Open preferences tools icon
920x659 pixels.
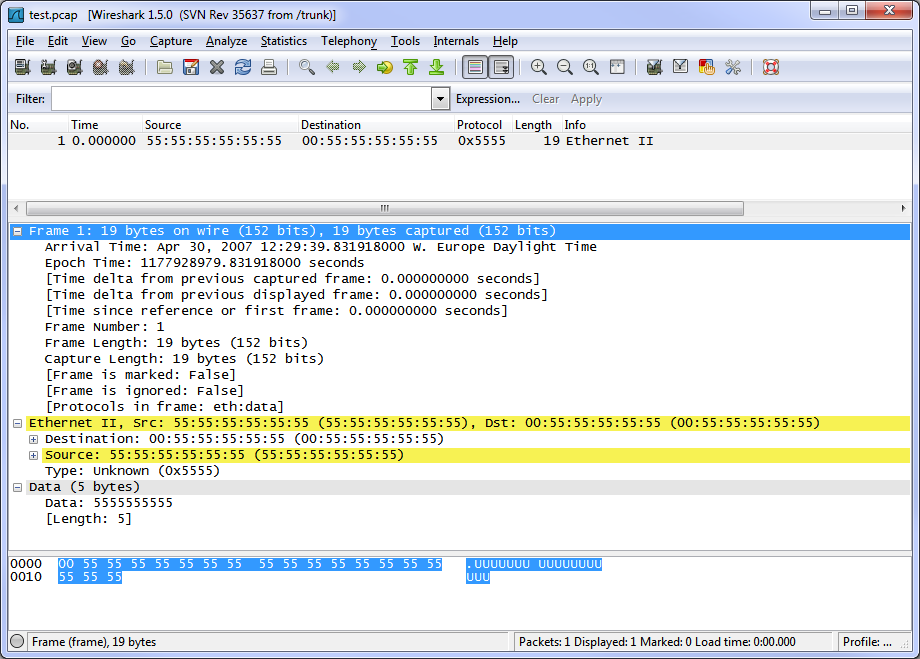733,67
